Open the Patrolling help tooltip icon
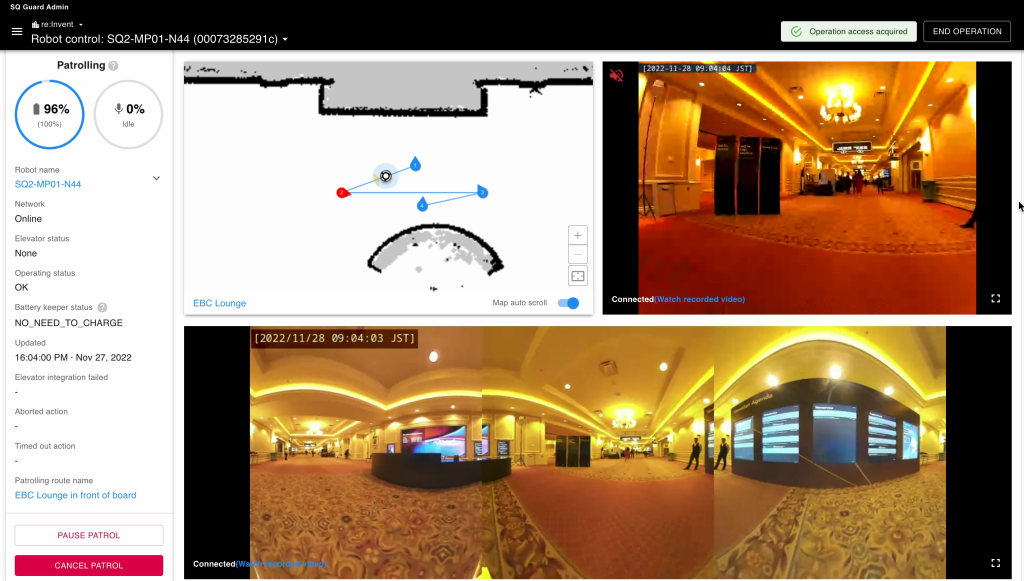This screenshot has width=1024, height=581. 114,64
